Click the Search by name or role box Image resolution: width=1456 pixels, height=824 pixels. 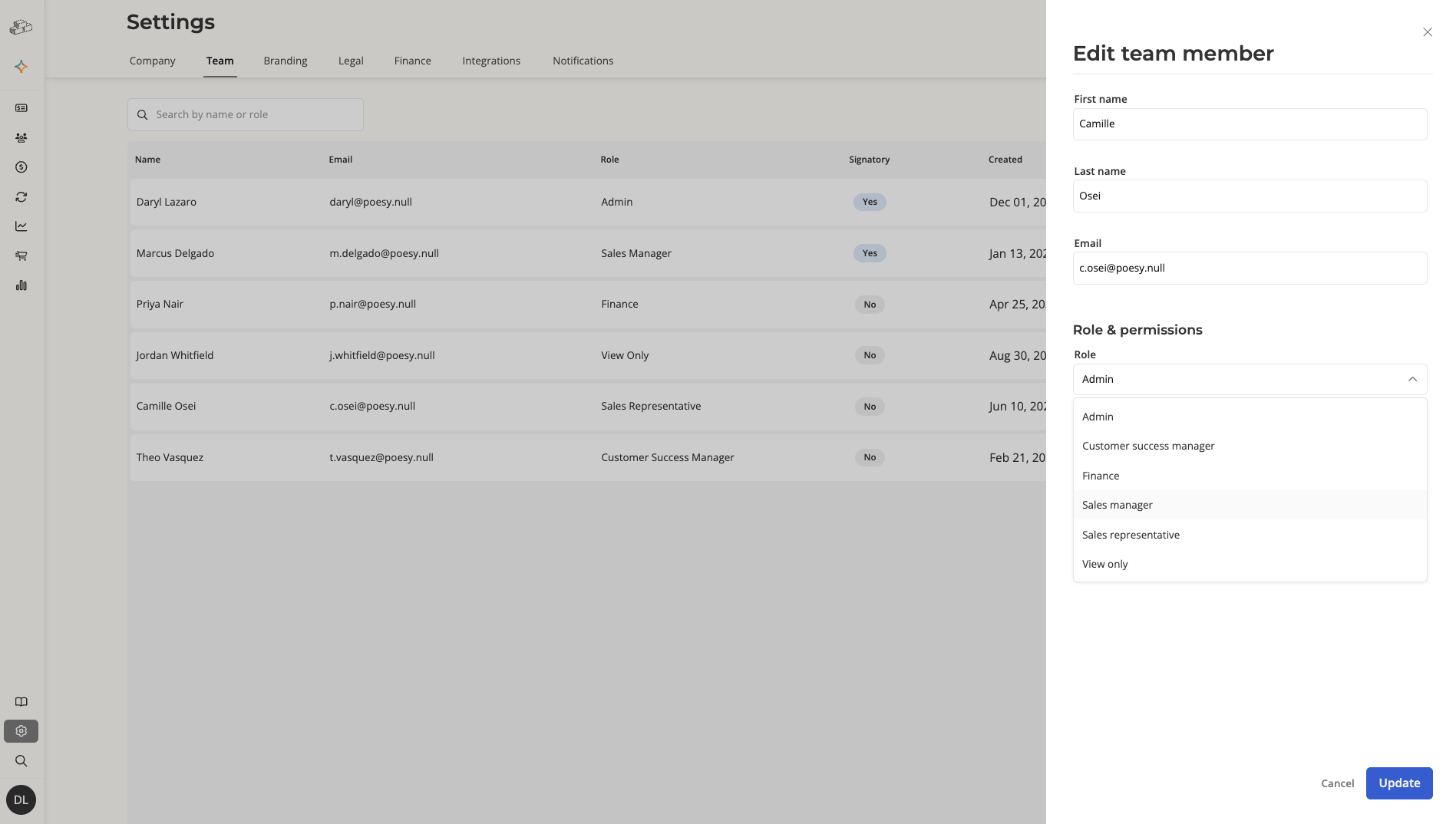click(x=245, y=115)
